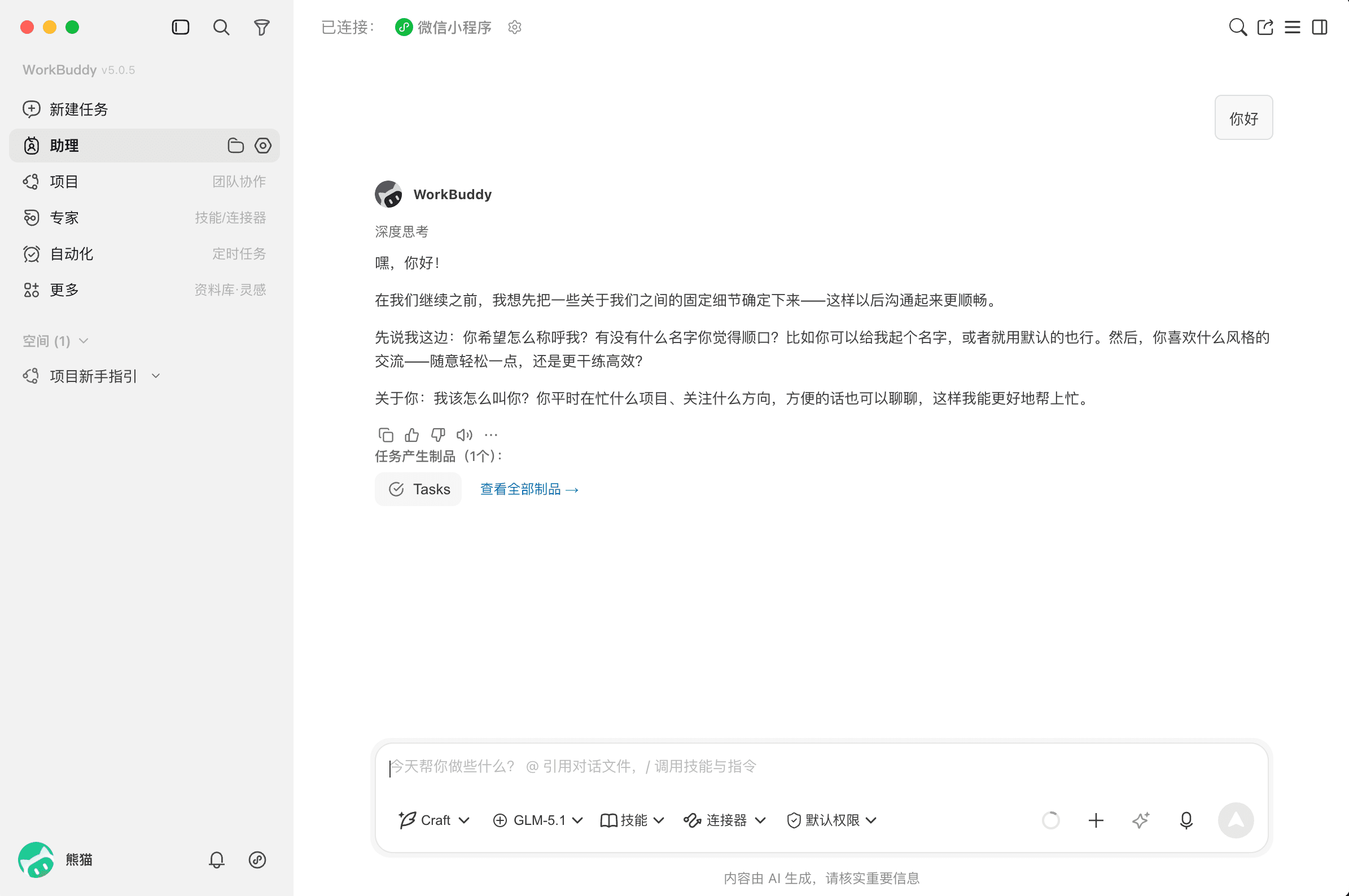This screenshot has height=896, width=1349.
Task: Select 自动化 in sidebar
Action: click(144, 253)
